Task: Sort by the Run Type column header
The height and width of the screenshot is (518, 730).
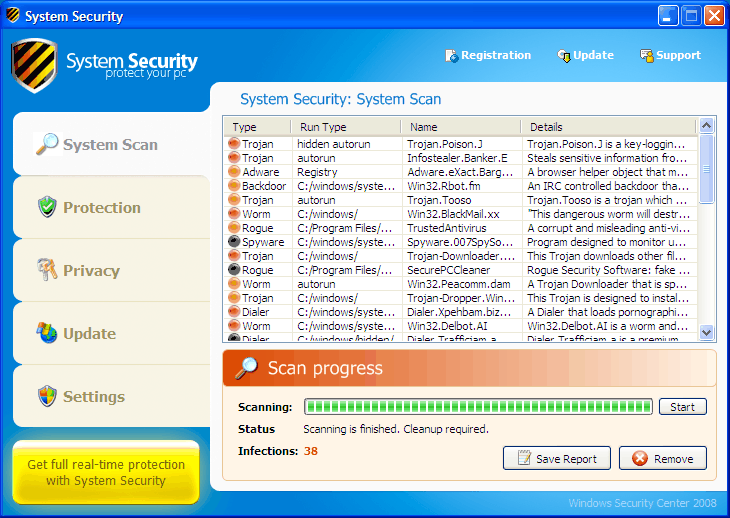Action: coord(346,127)
